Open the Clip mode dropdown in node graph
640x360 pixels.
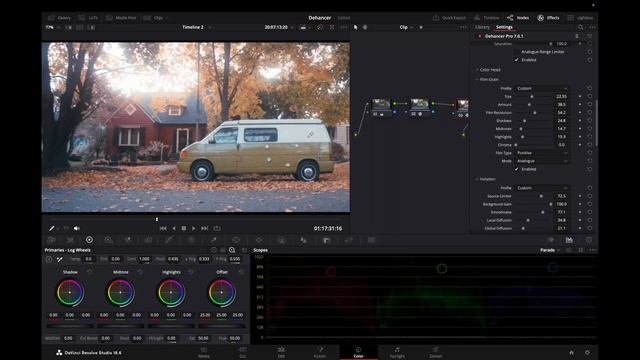(x=406, y=27)
